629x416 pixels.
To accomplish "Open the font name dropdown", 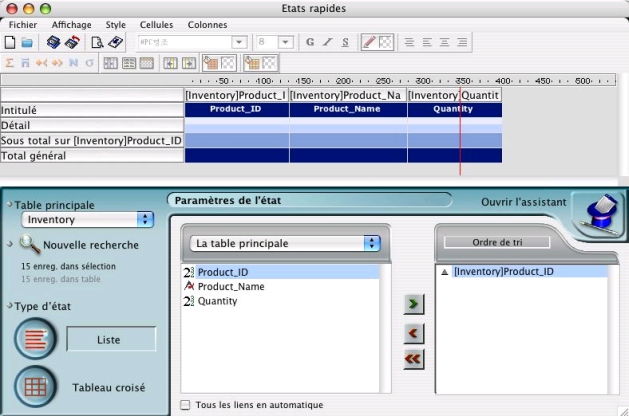I will (x=240, y=43).
